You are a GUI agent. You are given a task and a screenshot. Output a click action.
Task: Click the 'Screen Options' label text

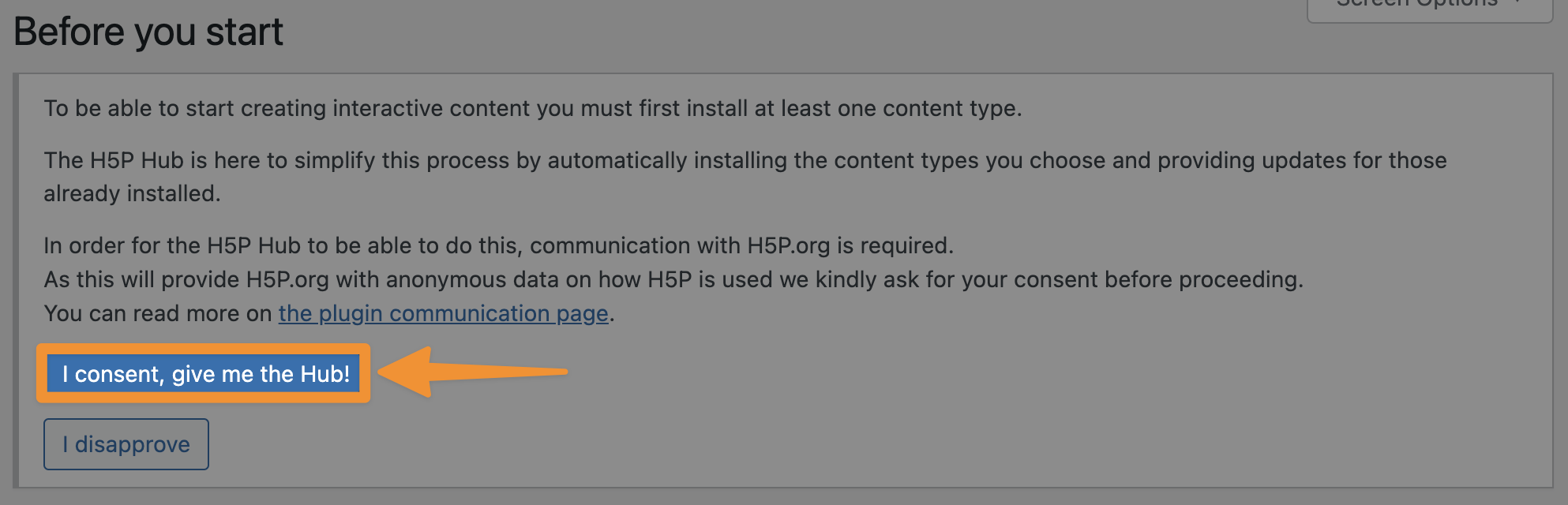[1416, 5]
